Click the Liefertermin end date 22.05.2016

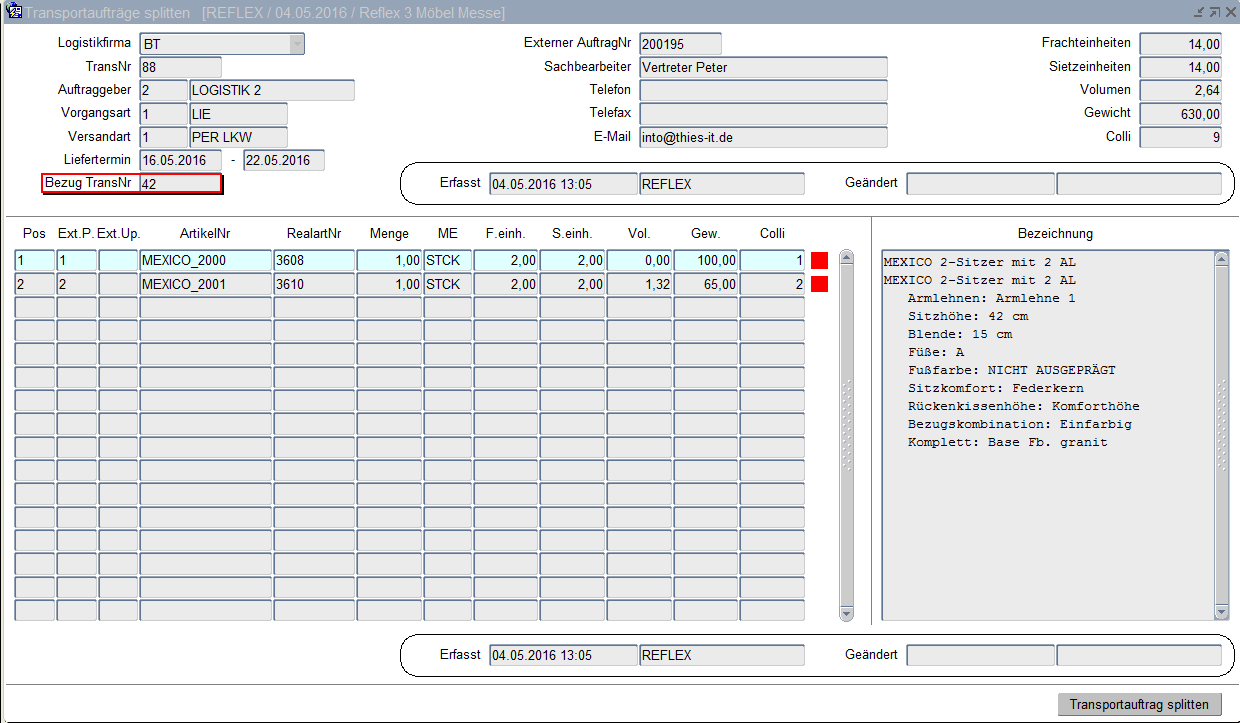click(x=284, y=161)
